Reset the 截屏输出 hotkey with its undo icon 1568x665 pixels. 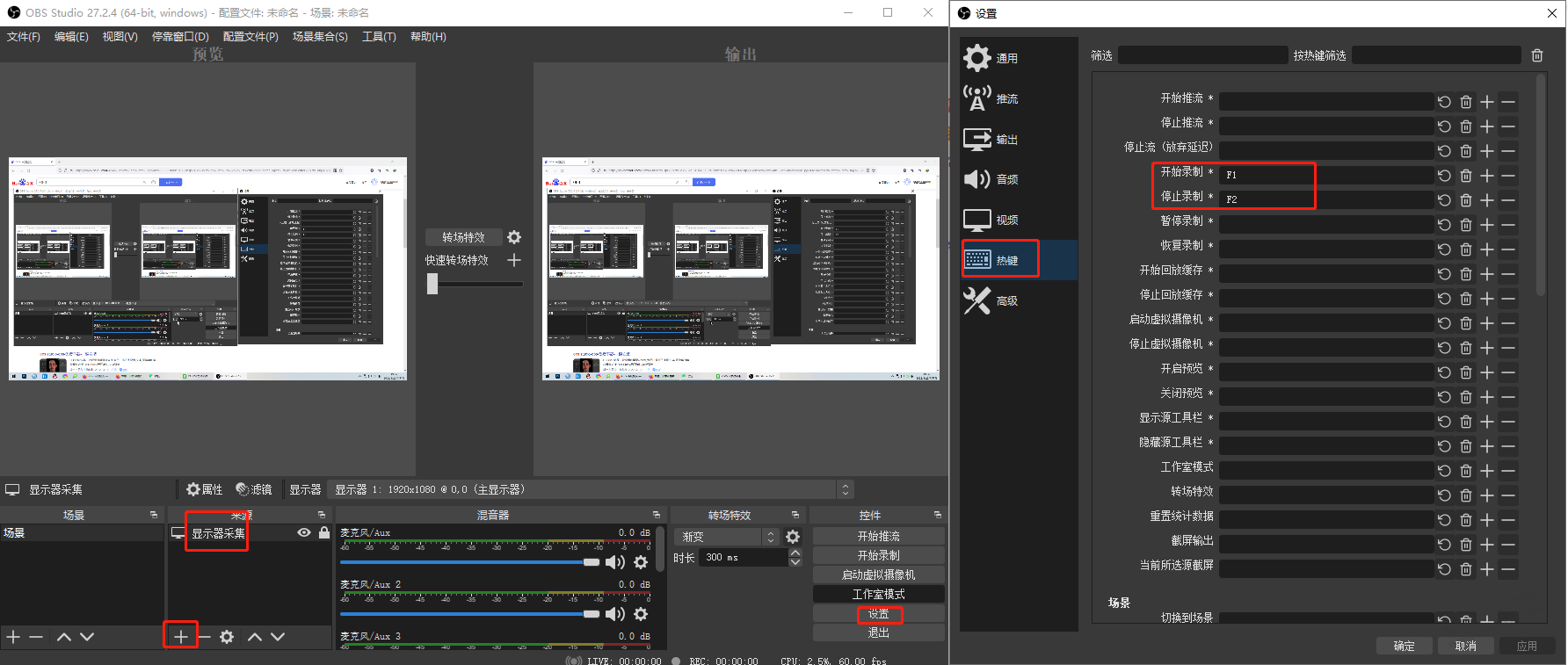click(x=1444, y=545)
